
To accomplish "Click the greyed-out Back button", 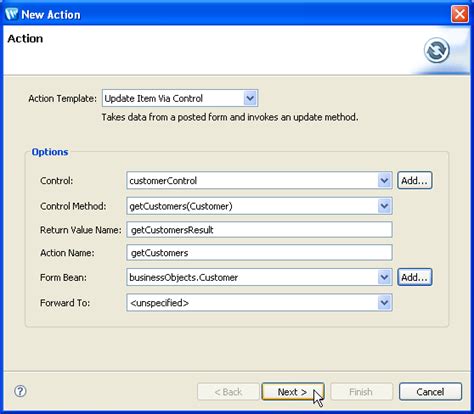I will 228,392.
